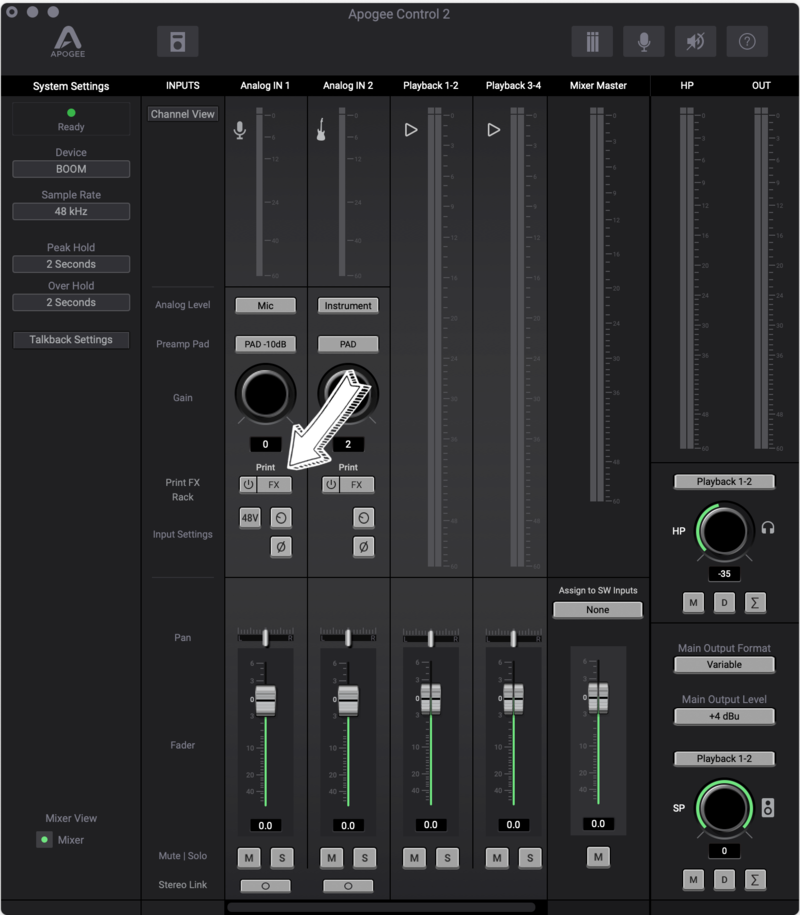Select the INPUTS header tab
Image resolution: width=800 pixels, height=915 pixels.
[x=183, y=86]
